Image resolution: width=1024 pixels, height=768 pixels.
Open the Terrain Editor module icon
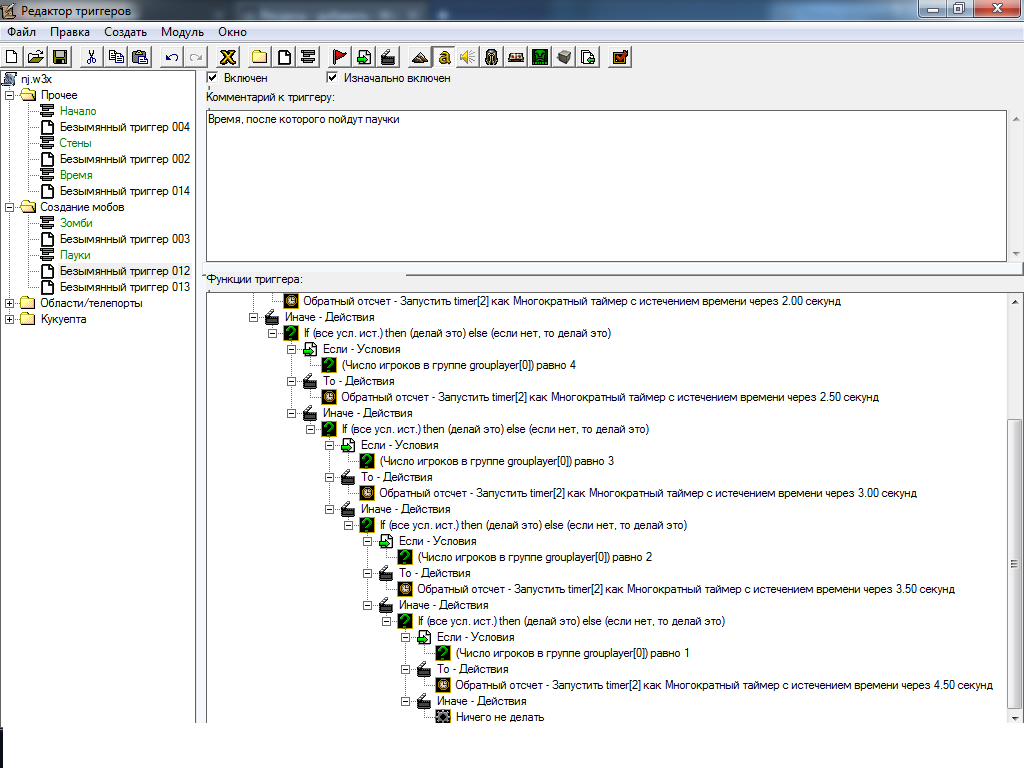point(419,57)
